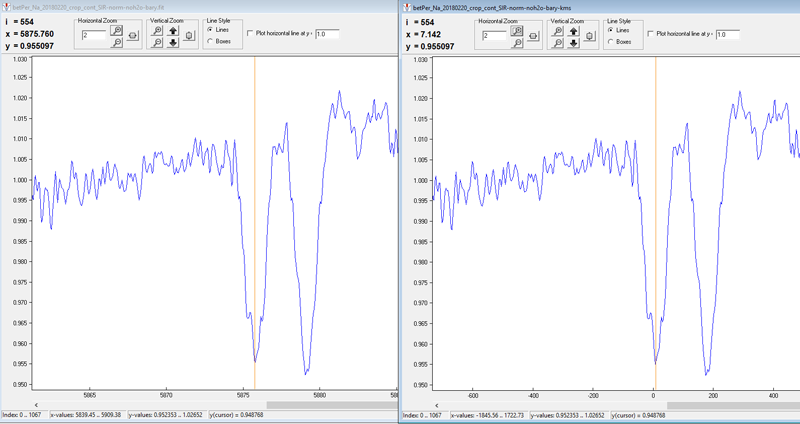Click vertical zoom in icon in left window
The width and height of the screenshot is (800, 424).
click(x=157, y=31)
